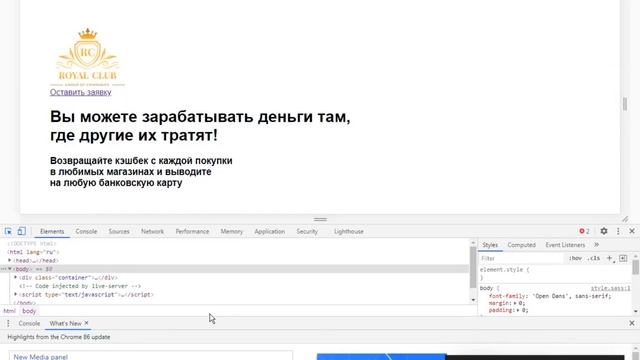
Task: Select the What's New drawer tab
Action: [x=65, y=323]
